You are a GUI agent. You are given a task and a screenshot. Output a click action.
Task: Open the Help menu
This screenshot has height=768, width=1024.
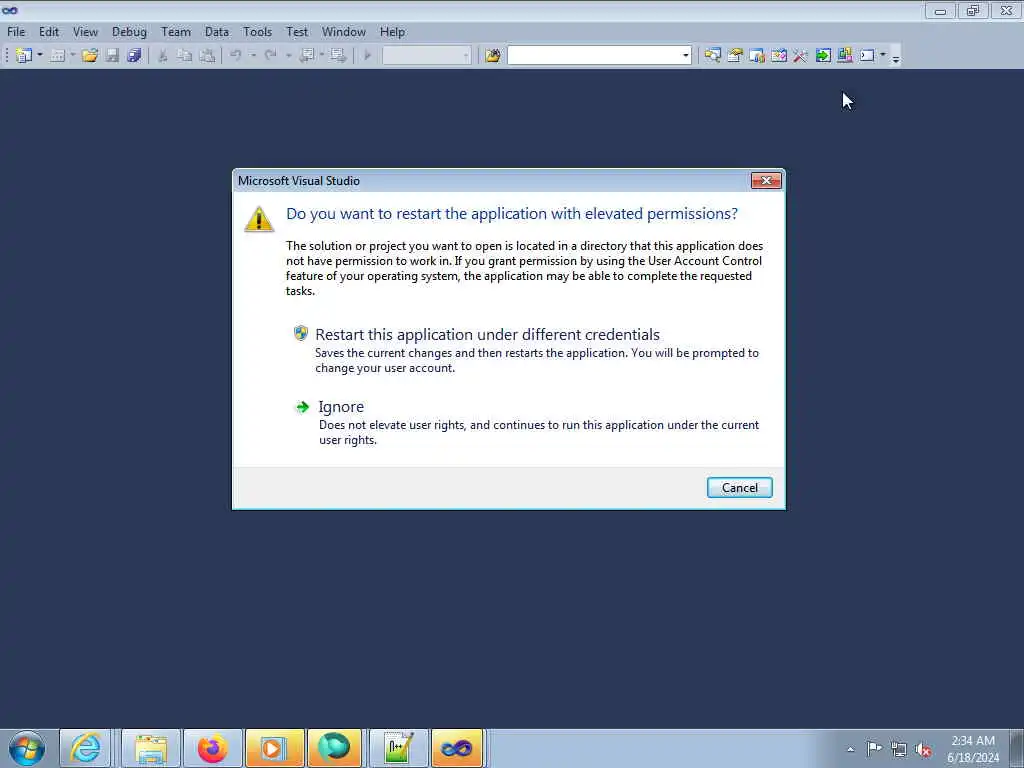tap(392, 32)
